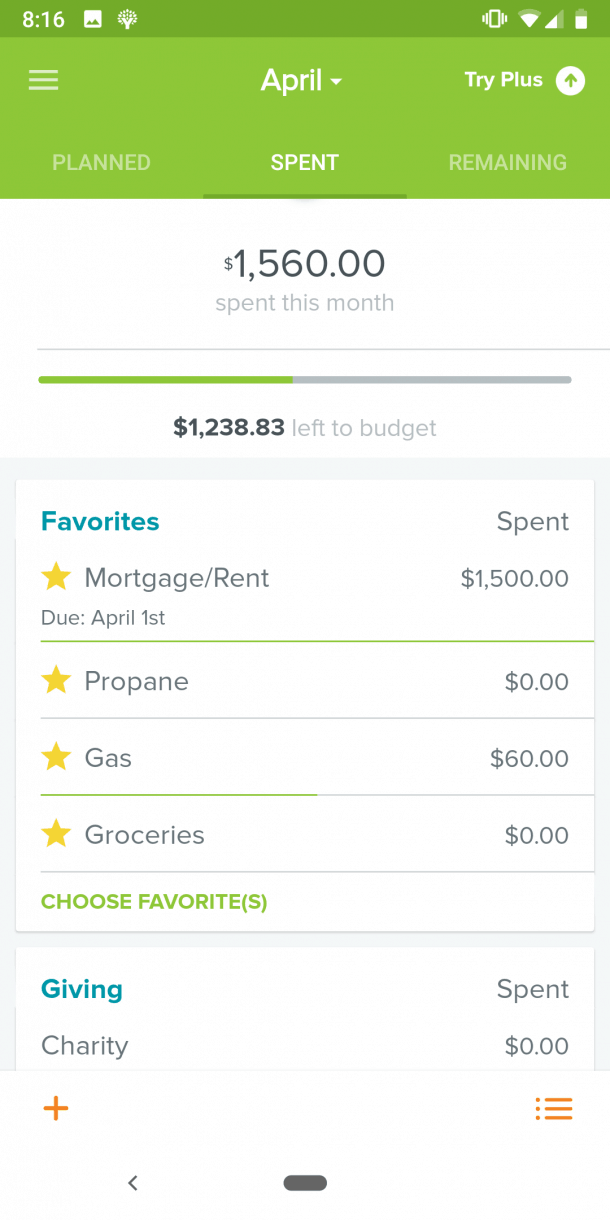The width and height of the screenshot is (610, 1220).
Task: Open the April month selector dropdown
Action: [302, 80]
